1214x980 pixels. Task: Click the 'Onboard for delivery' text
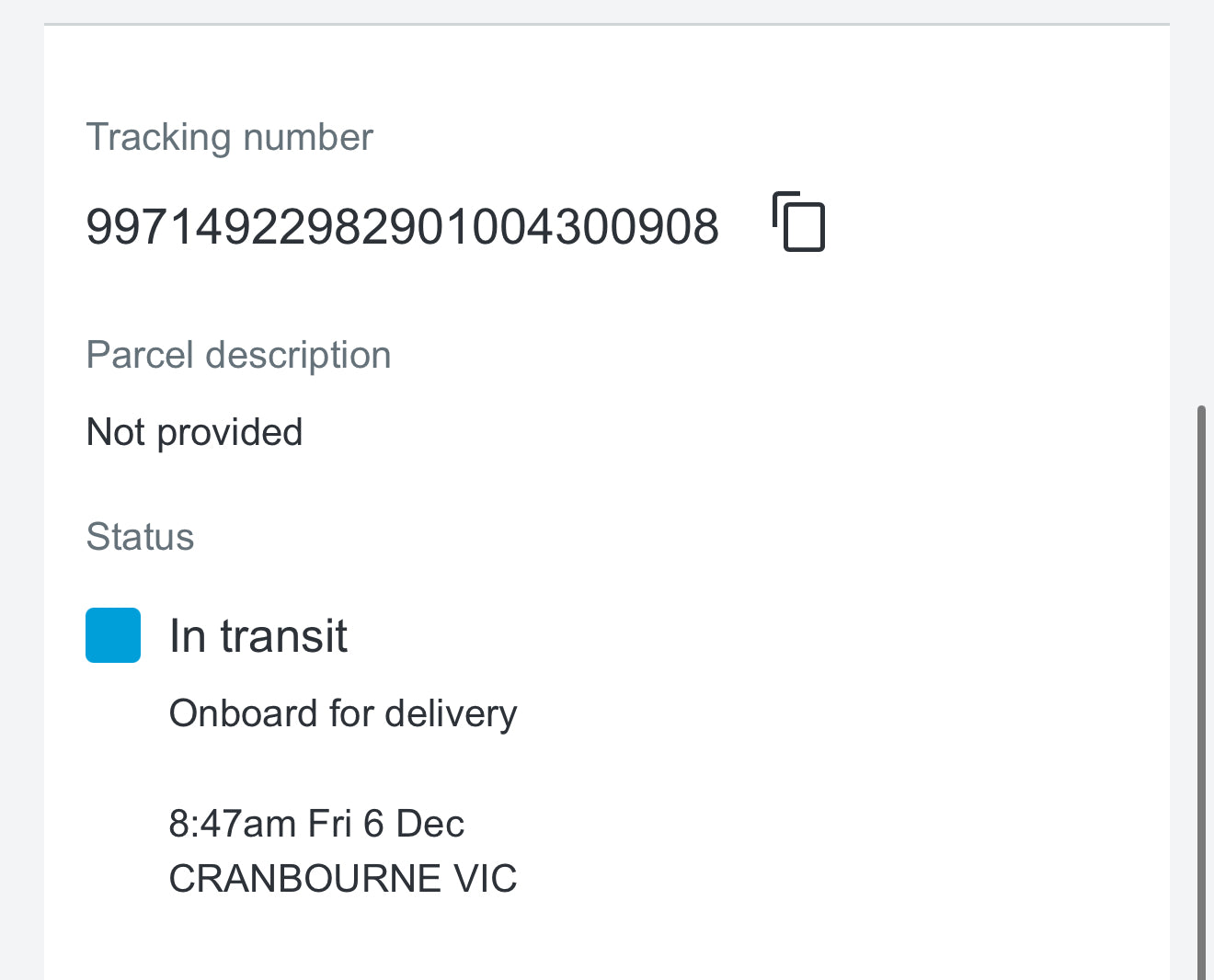click(343, 714)
